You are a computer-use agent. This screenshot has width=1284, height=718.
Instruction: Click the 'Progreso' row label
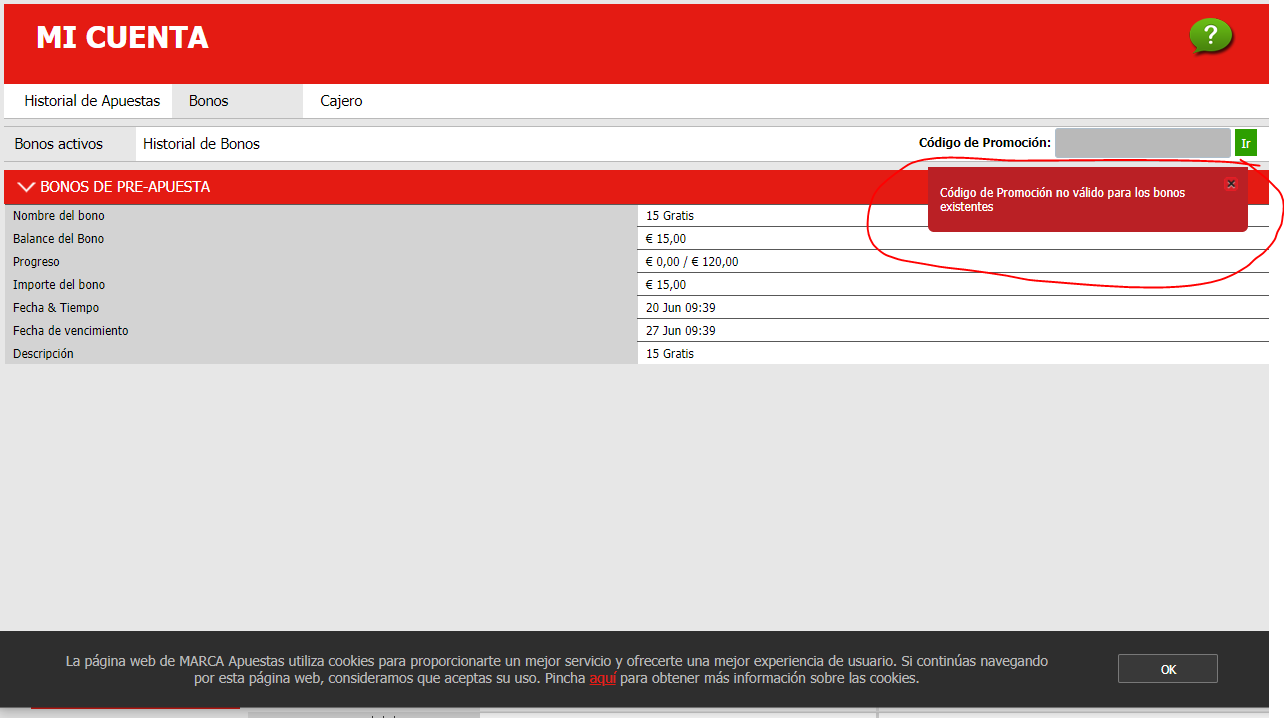(36, 262)
